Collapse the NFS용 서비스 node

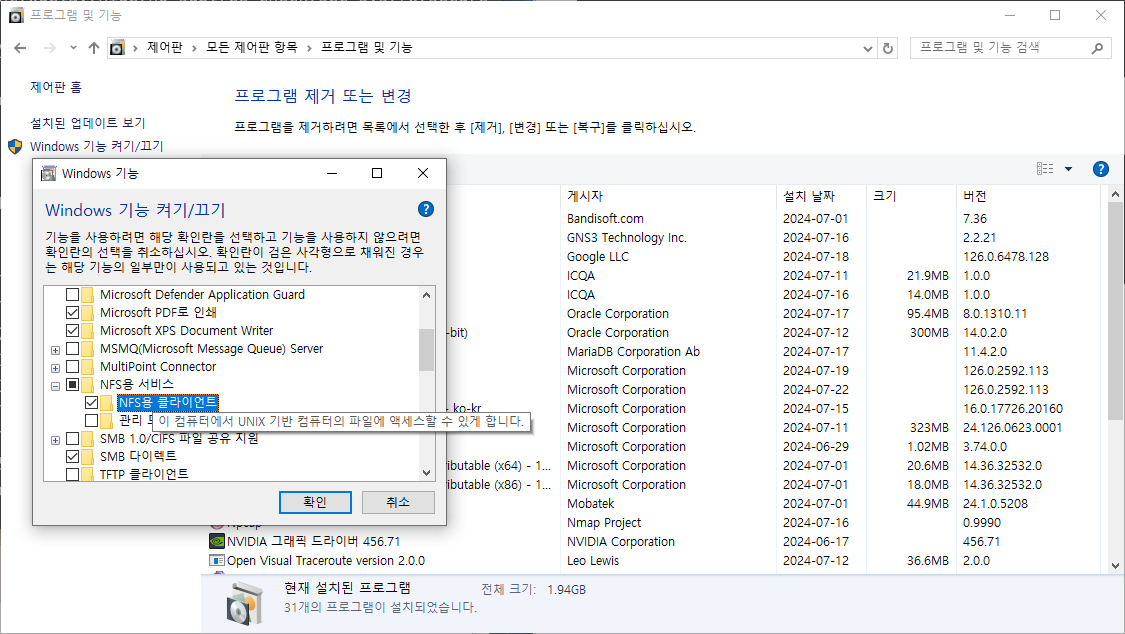55,387
